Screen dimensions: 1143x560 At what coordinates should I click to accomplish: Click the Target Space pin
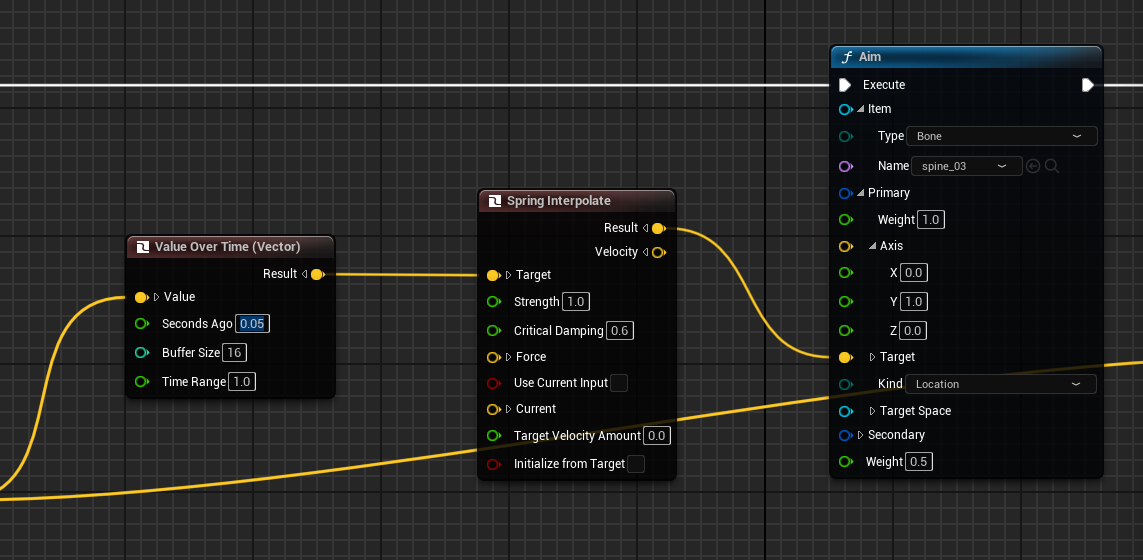click(846, 411)
